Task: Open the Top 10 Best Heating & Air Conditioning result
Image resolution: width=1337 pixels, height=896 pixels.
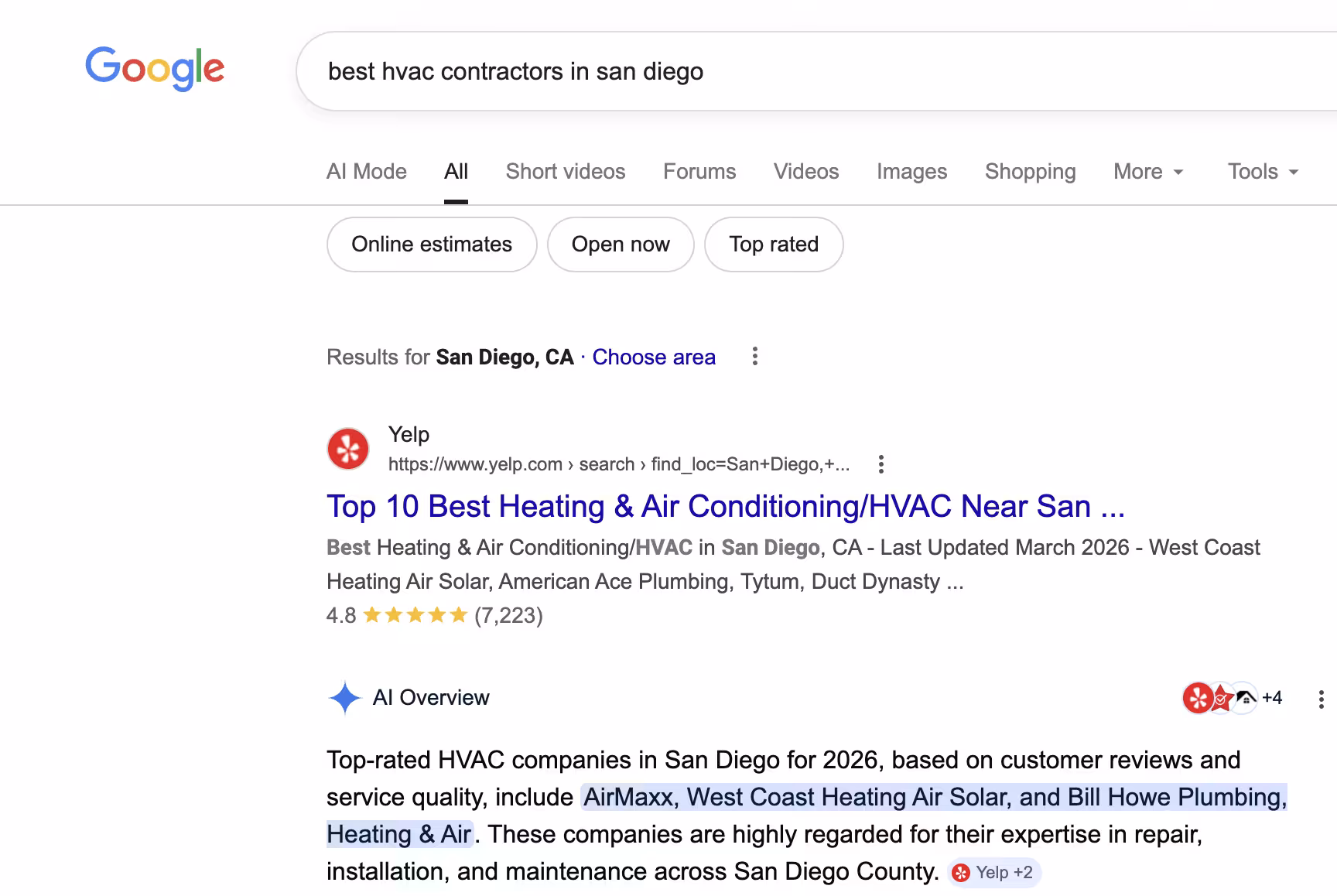Action: pyautogui.click(x=726, y=507)
